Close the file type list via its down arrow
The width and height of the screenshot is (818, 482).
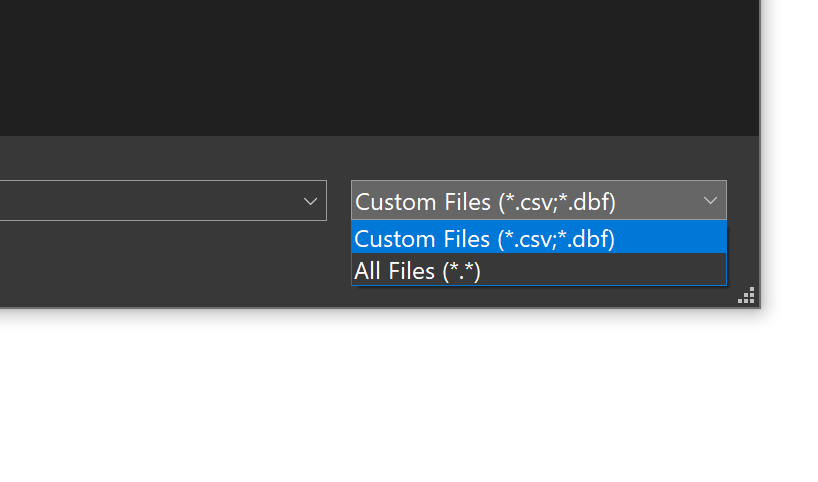[x=710, y=201]
